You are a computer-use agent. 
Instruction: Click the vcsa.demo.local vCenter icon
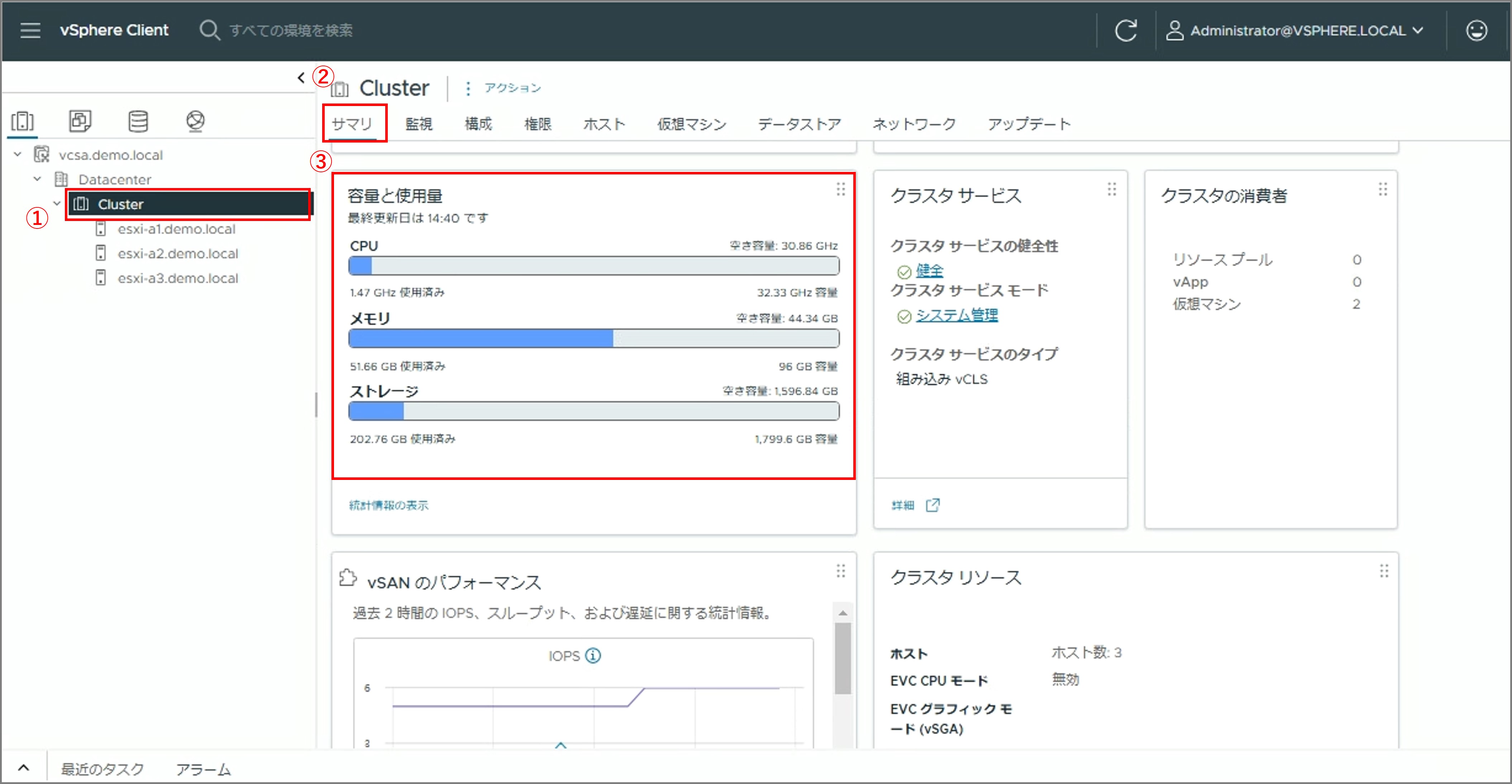(x=42, y=155)
